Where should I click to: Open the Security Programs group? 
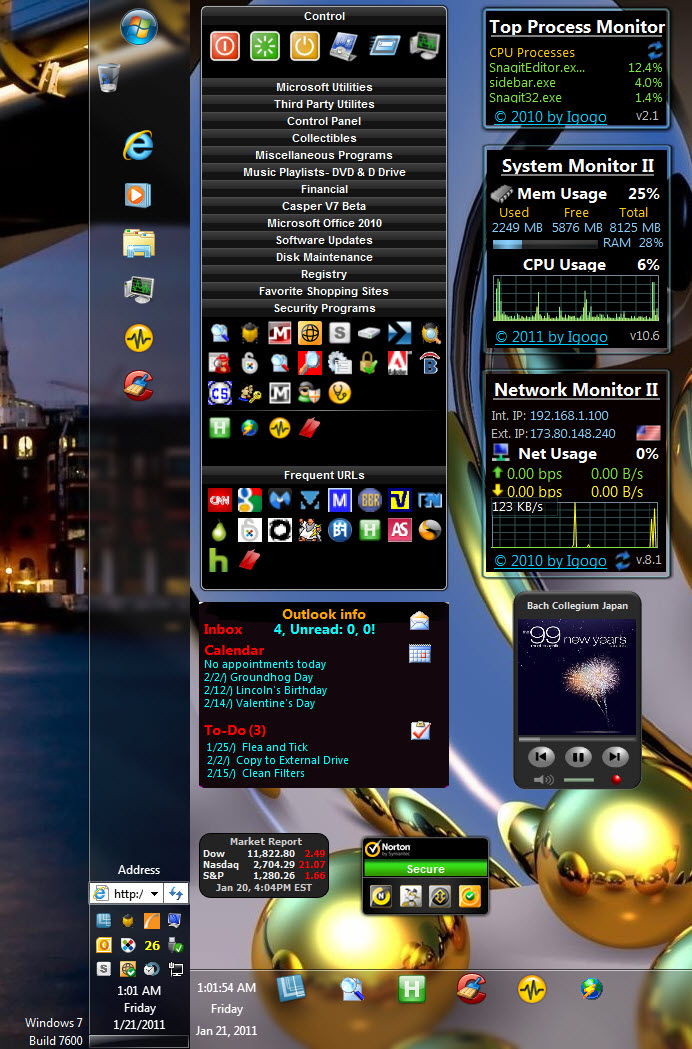[324, 308]
